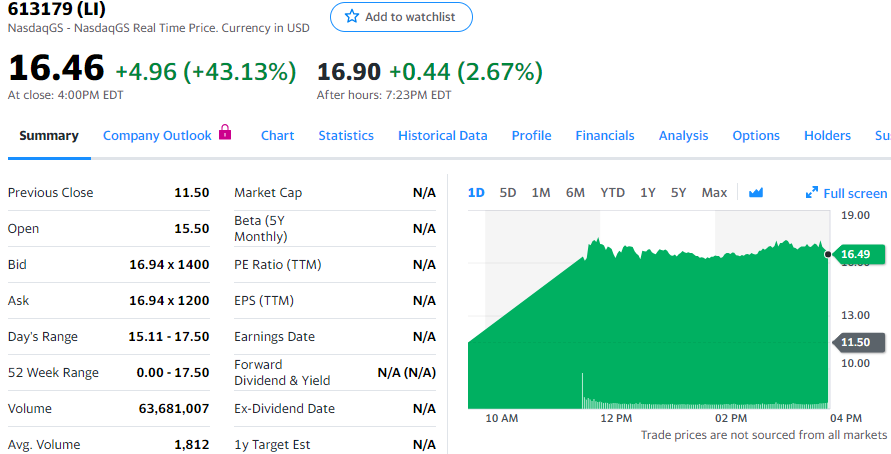The image size is (891, 454).
Task: Go to the Statistics tab
Action: click(x=346, y=136)
